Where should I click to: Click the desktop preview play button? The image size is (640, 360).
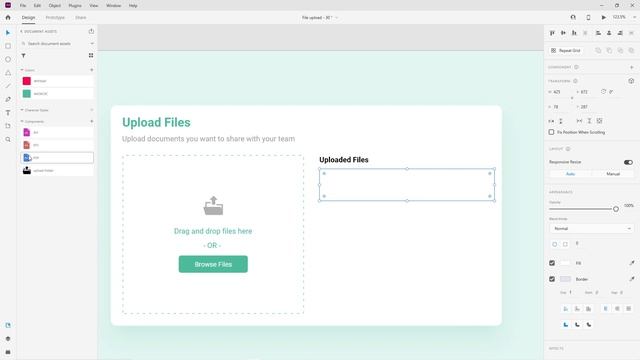point(604,18)
